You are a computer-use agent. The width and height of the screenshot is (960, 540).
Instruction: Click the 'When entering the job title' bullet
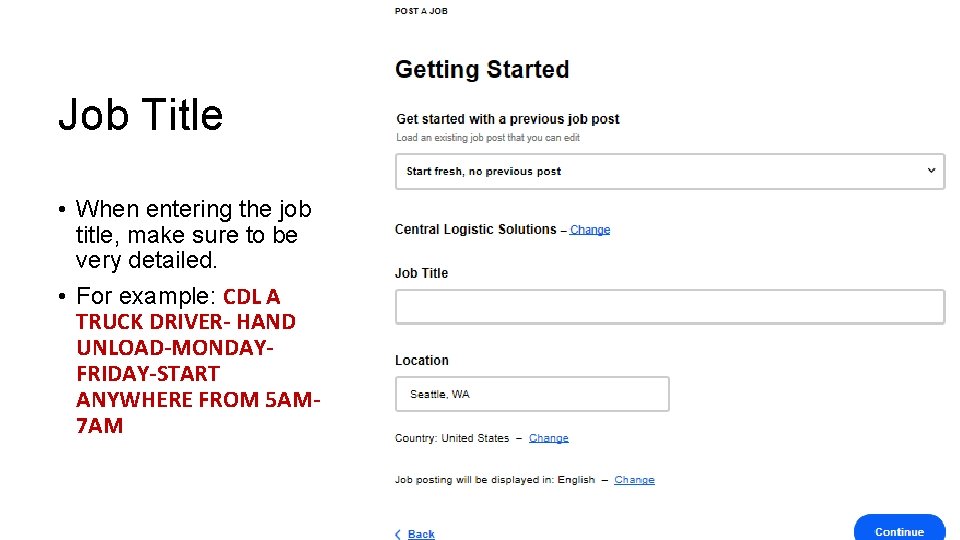point(192,235)
